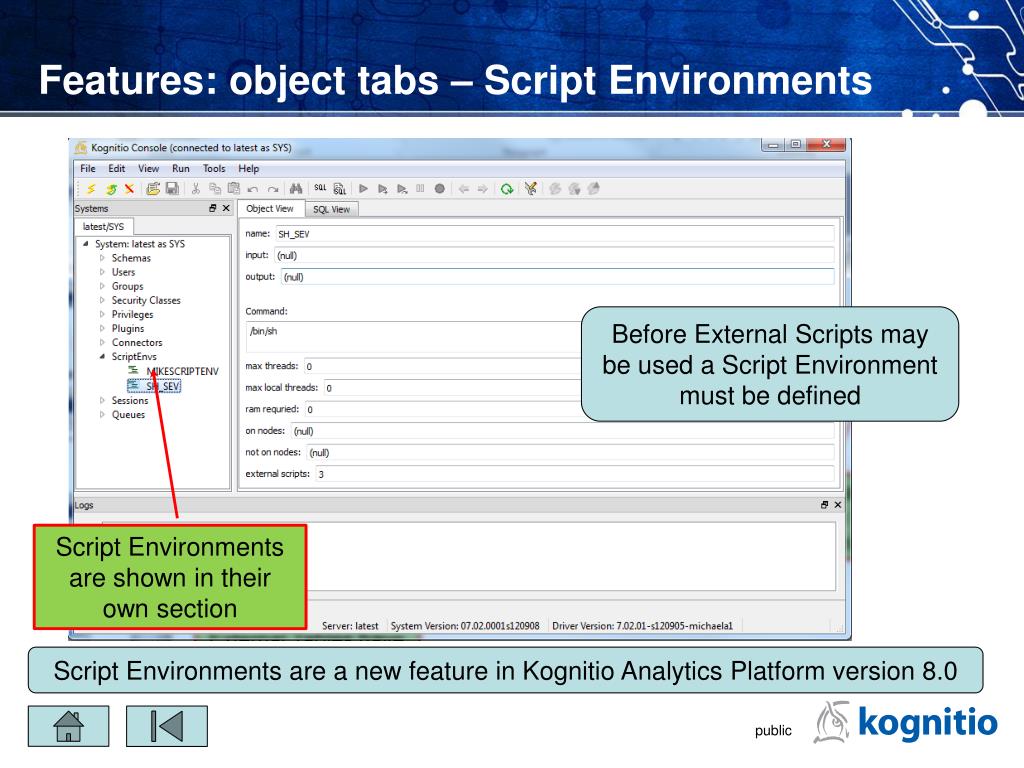Expand the Security Classes tree node

102,300
